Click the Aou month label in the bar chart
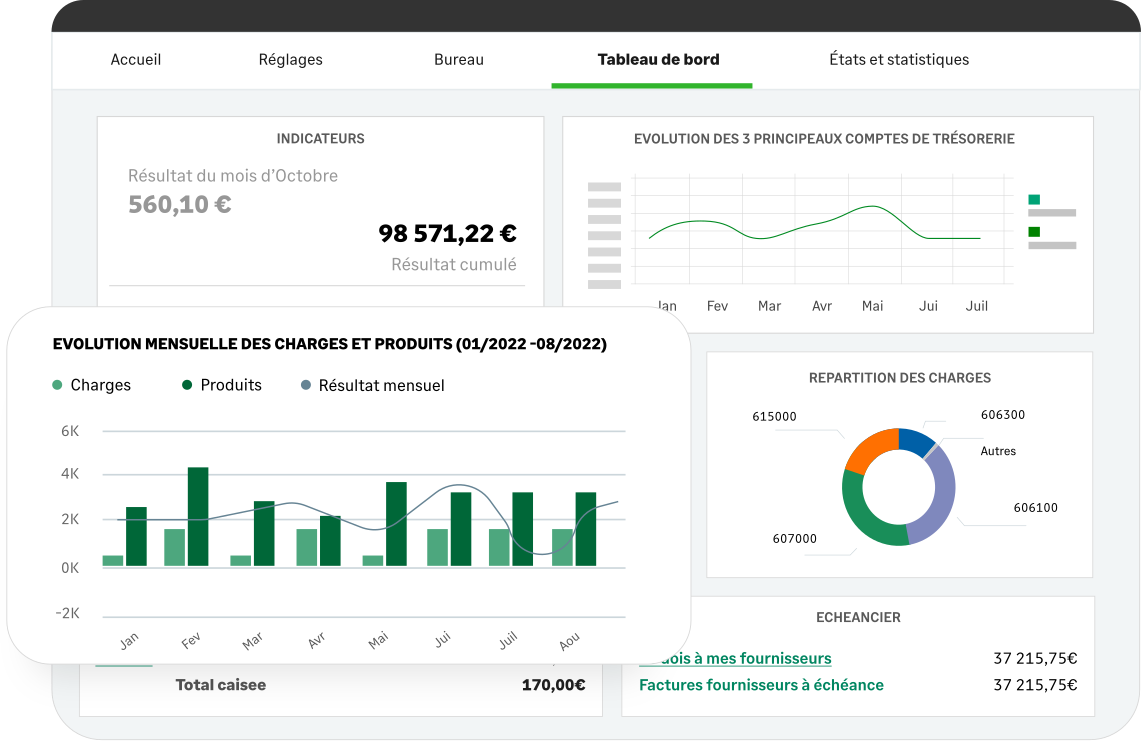The width and height of the screenshot is (1144, 741). point(569,641)
